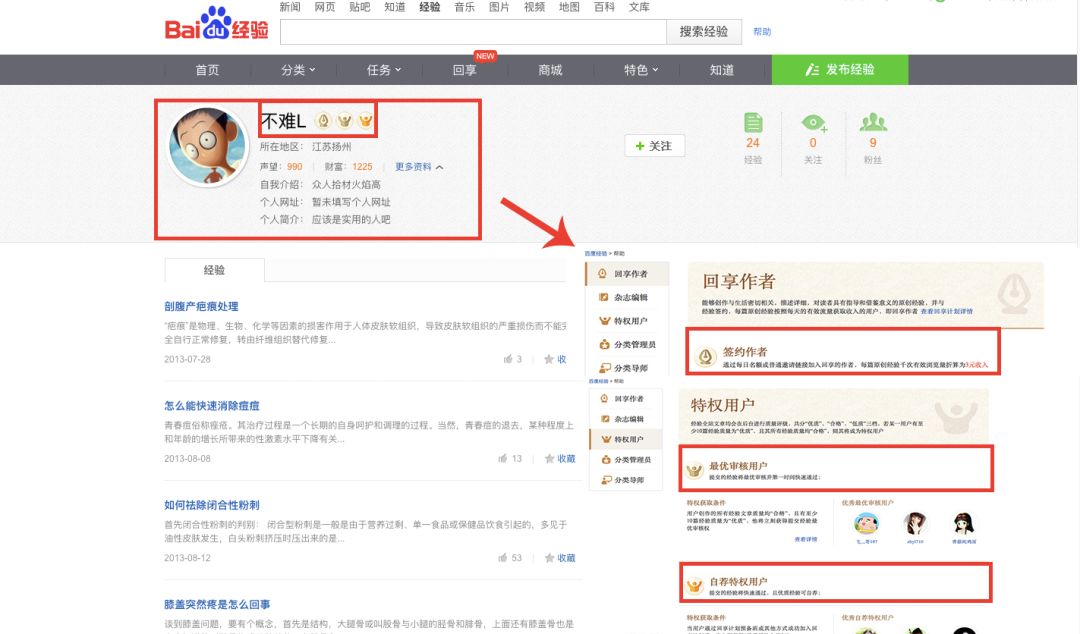This screenshot has height=634, width=1080.
Task: Open the 商城 menu item
Action: [x=549, y=70]
